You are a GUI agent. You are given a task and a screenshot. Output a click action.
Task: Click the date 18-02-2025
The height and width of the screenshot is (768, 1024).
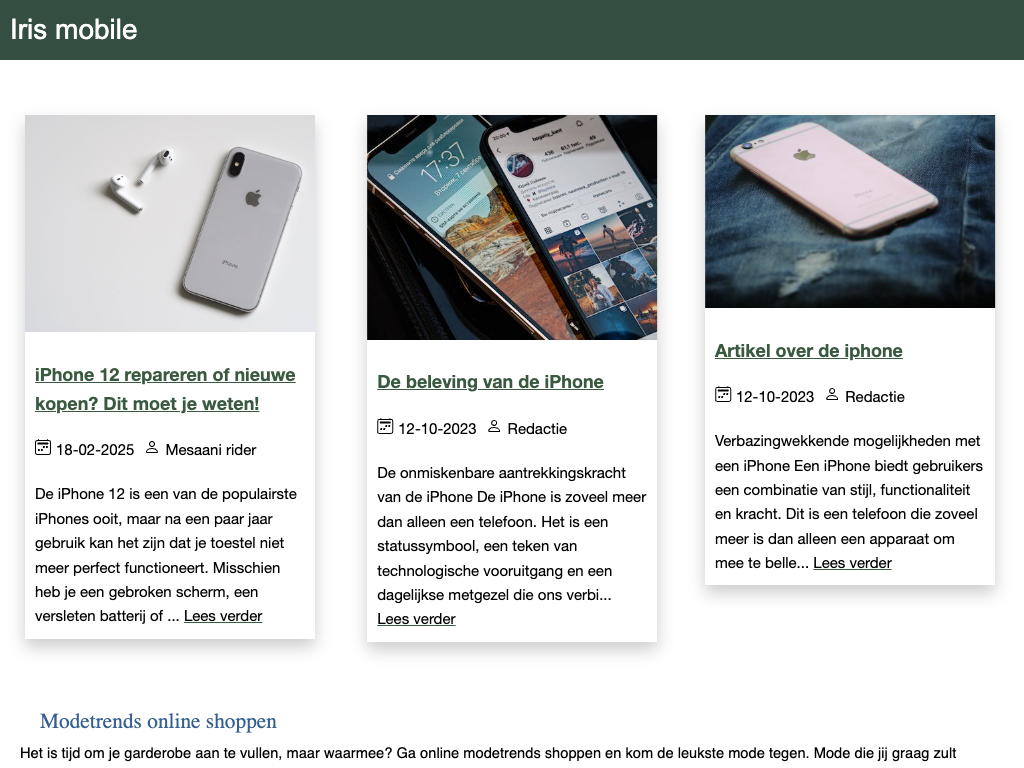pos(95,450)
